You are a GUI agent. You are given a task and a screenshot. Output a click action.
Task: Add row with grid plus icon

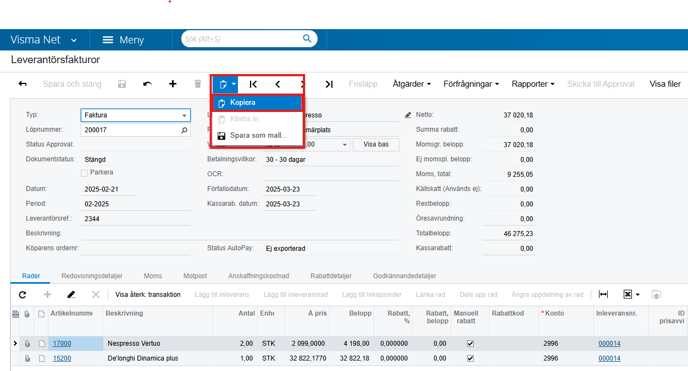[x=47, y=295]
